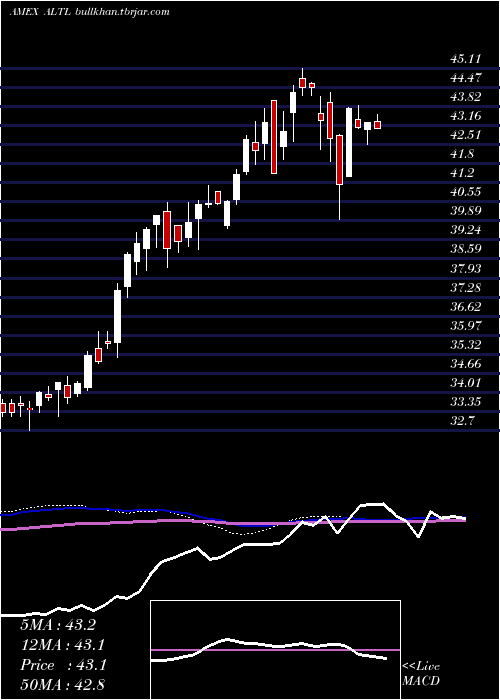Click the 36.62 price axis label
The height and width of the screenshot is (700, 500).
point(465,306)
